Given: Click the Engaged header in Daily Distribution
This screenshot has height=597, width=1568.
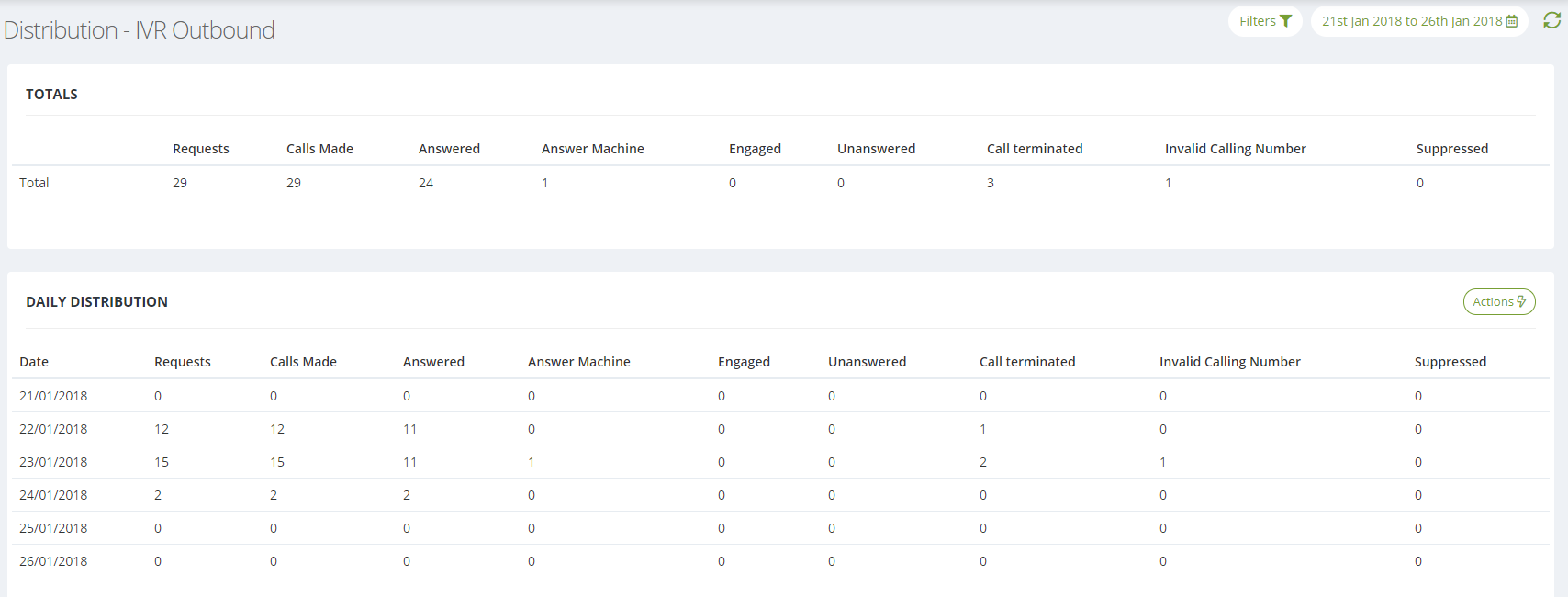Looking at the screenshot, I should [744, 362].
